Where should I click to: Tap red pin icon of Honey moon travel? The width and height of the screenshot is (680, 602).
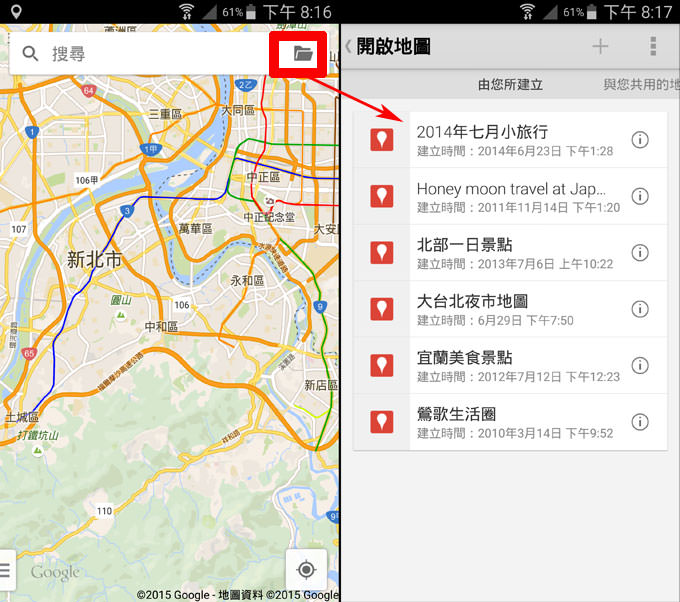(382, 196)
